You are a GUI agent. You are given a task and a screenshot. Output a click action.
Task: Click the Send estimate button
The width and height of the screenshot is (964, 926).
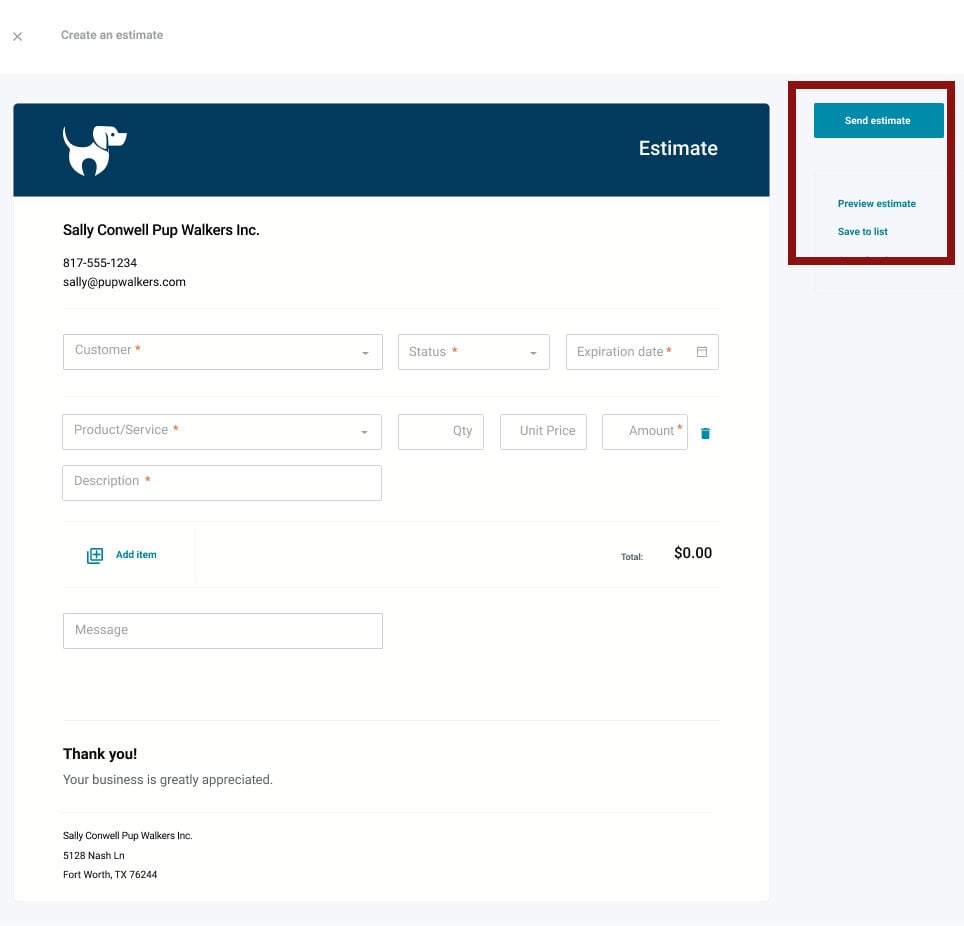[878, 120]
